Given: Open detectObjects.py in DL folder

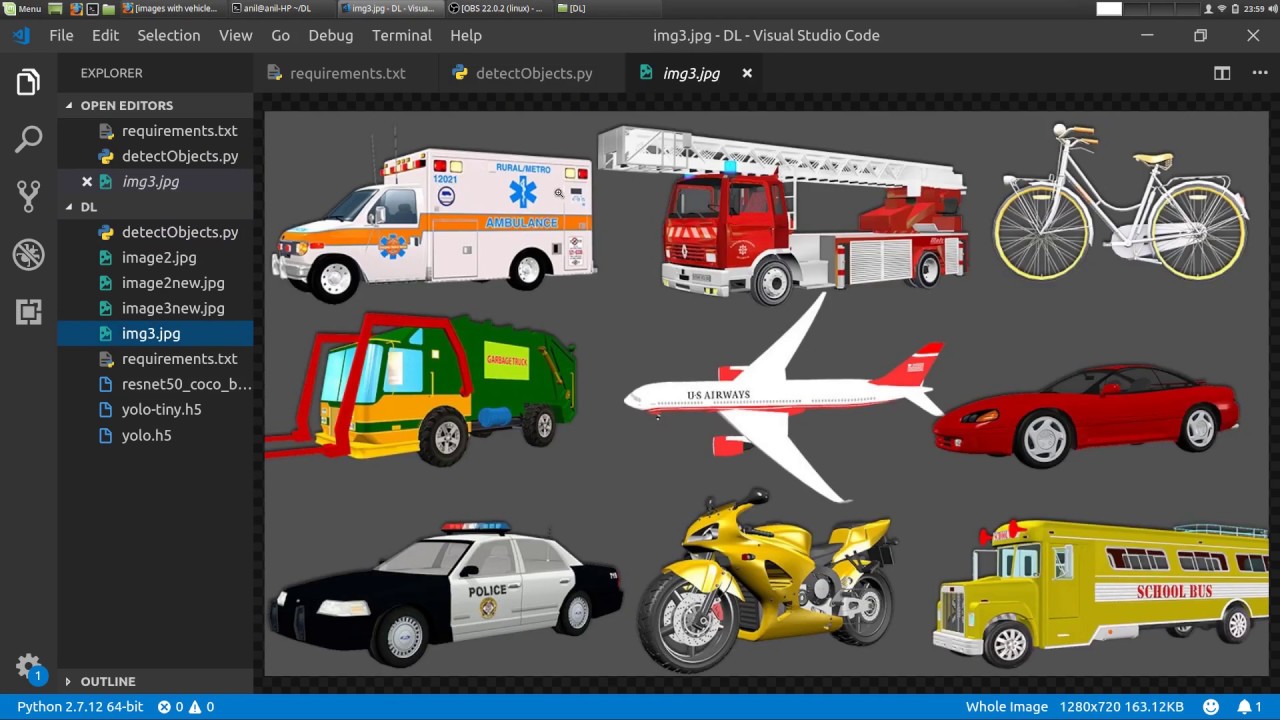Looking at the screenshot, I should (x=155, y=232).
